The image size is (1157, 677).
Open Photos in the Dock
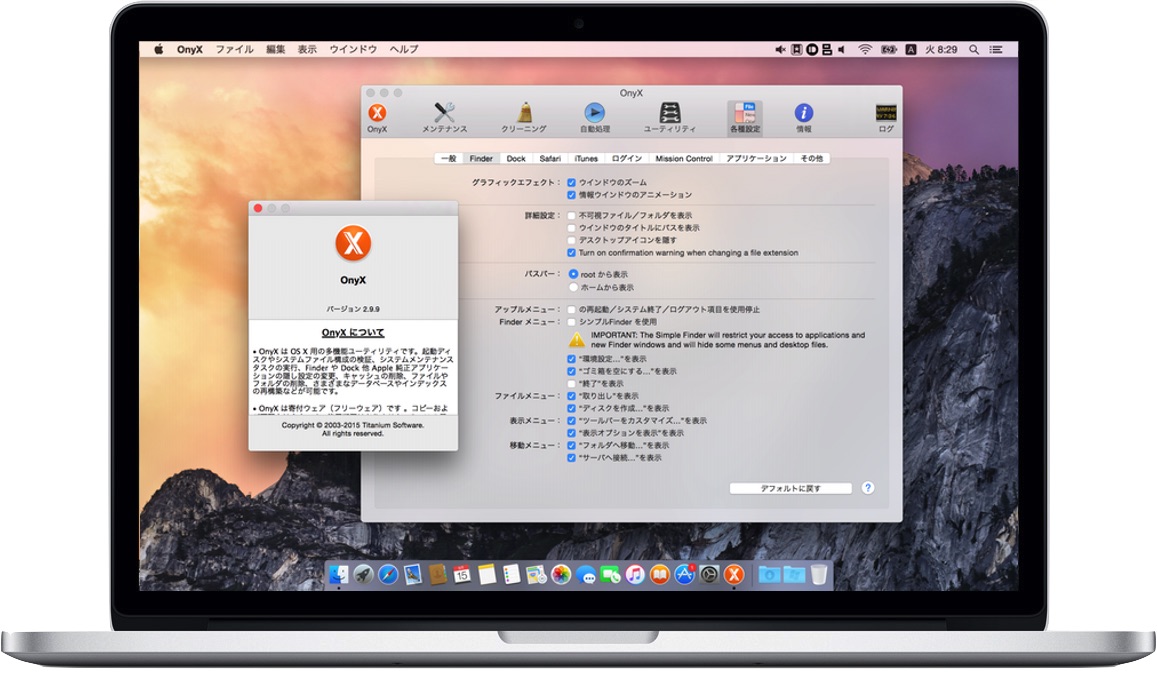562,574
